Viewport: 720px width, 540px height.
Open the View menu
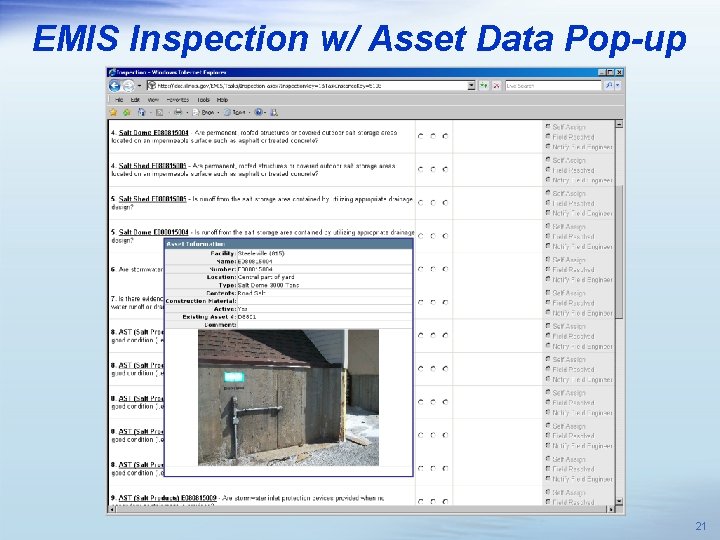coord(153,100)
